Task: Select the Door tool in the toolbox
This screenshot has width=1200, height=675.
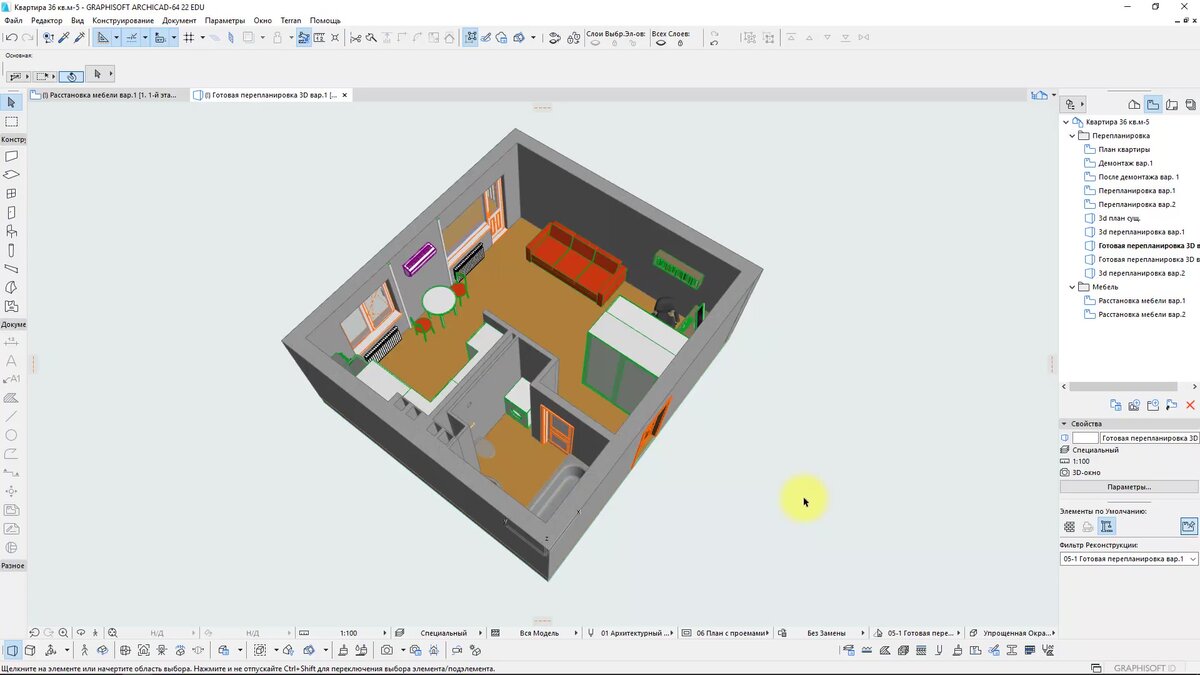Action: pyautogui.click(x=11, y=213)
